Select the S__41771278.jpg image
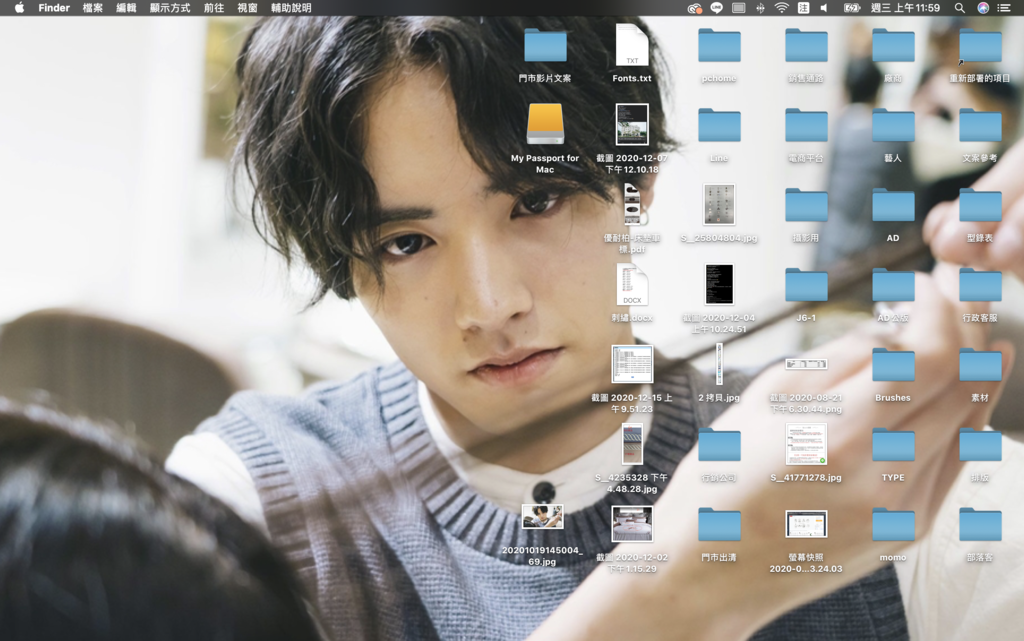 (x=806, y=444)
